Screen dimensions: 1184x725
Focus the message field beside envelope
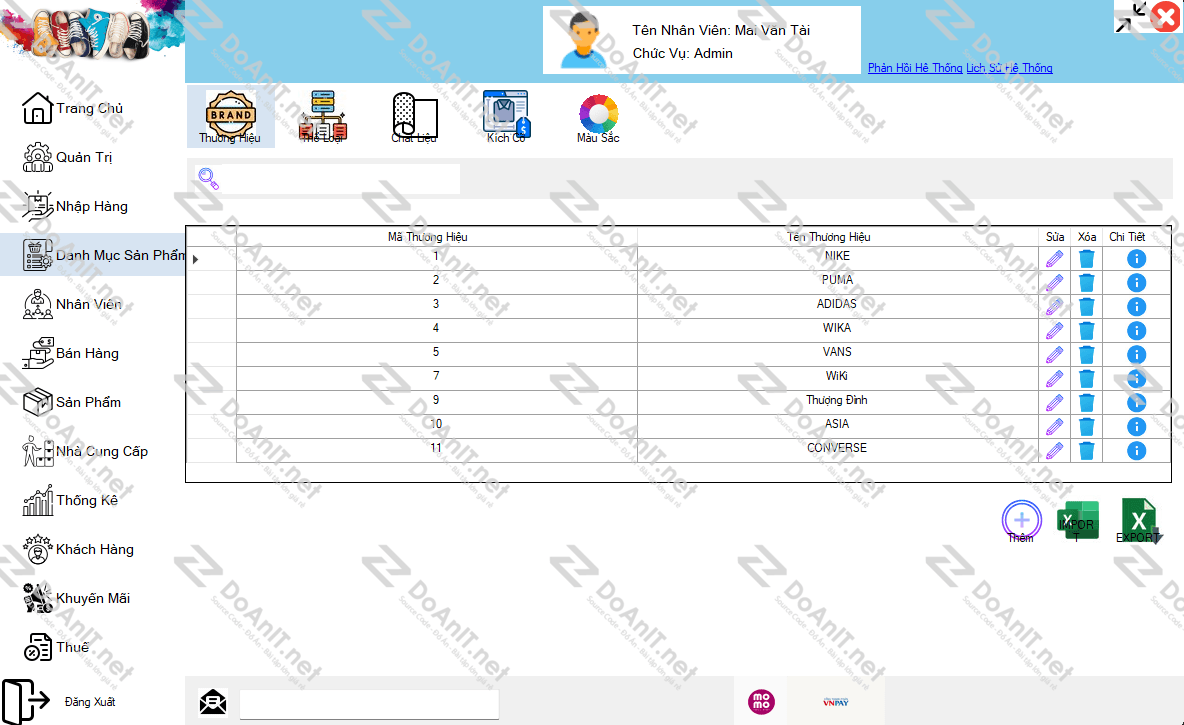click(x=369, y=704)
